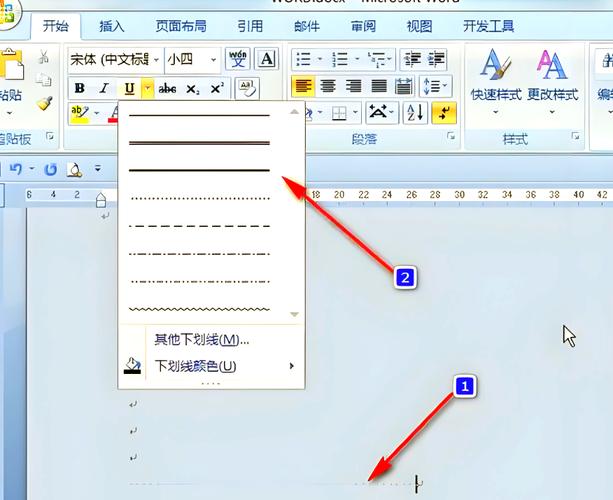The width and height of the screenshot is (613, 500).
Task: Click the Phonetic Guide wén icon
Action: pos(238,59)
